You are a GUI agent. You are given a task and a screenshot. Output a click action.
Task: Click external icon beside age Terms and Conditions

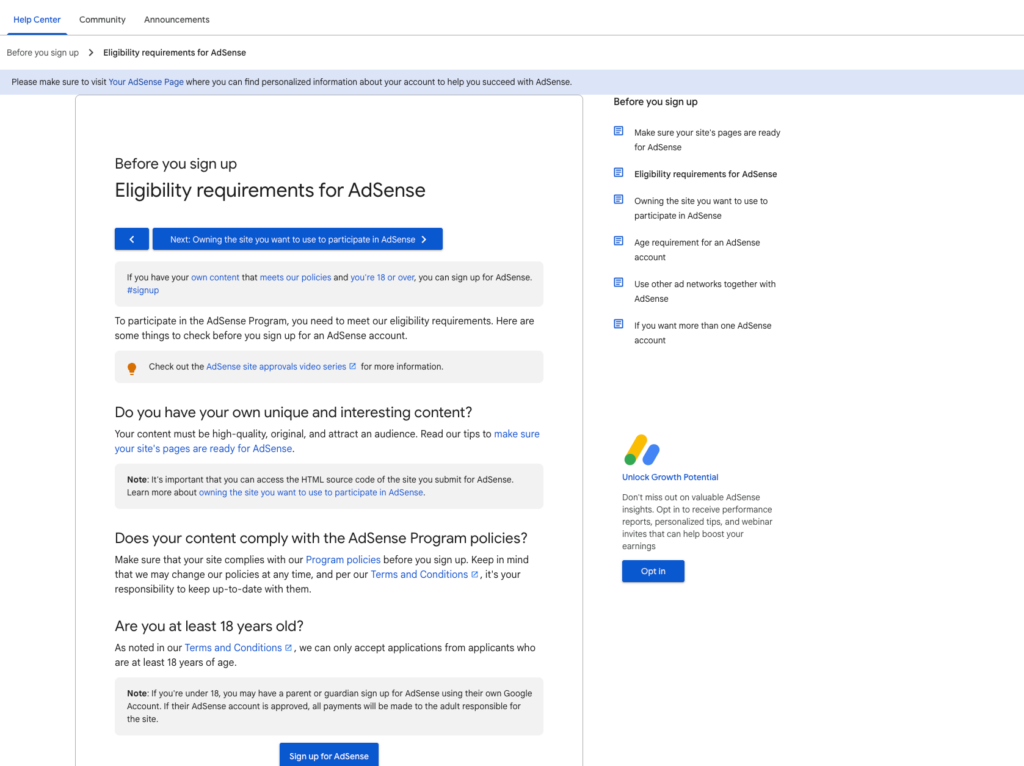click(288, 648)
